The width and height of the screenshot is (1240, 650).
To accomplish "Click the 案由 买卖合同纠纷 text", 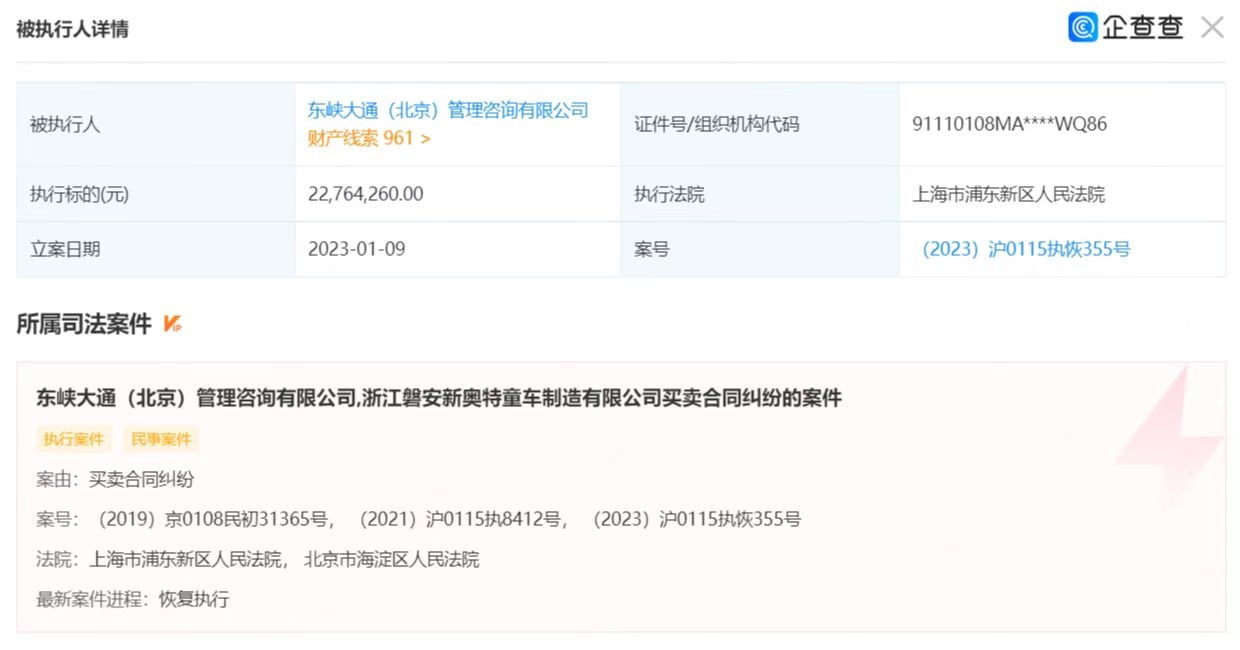I will [141, 479].
